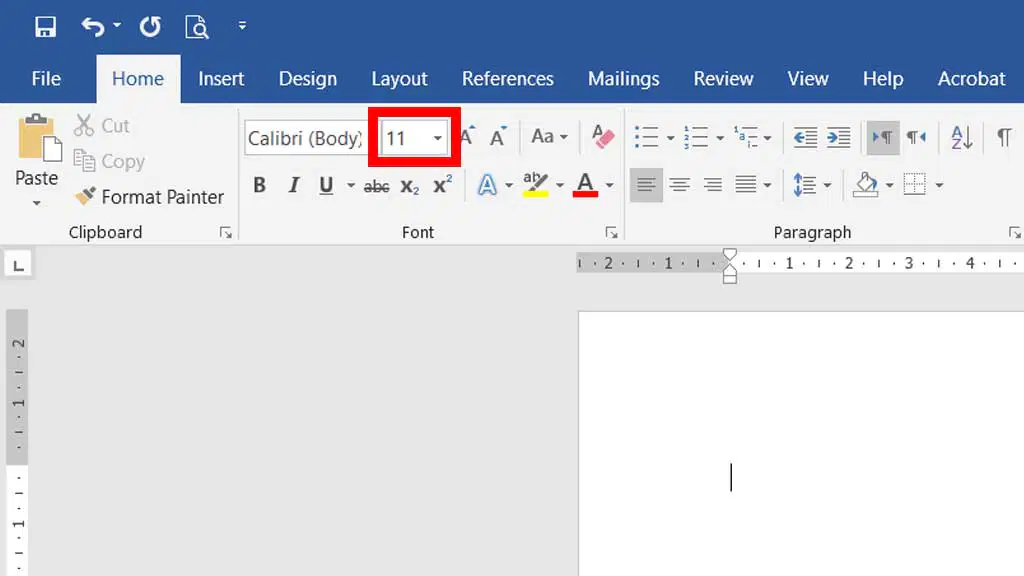Screen dimensions: 1024x576
Task: Activate Format Painter
Action: 150,197
